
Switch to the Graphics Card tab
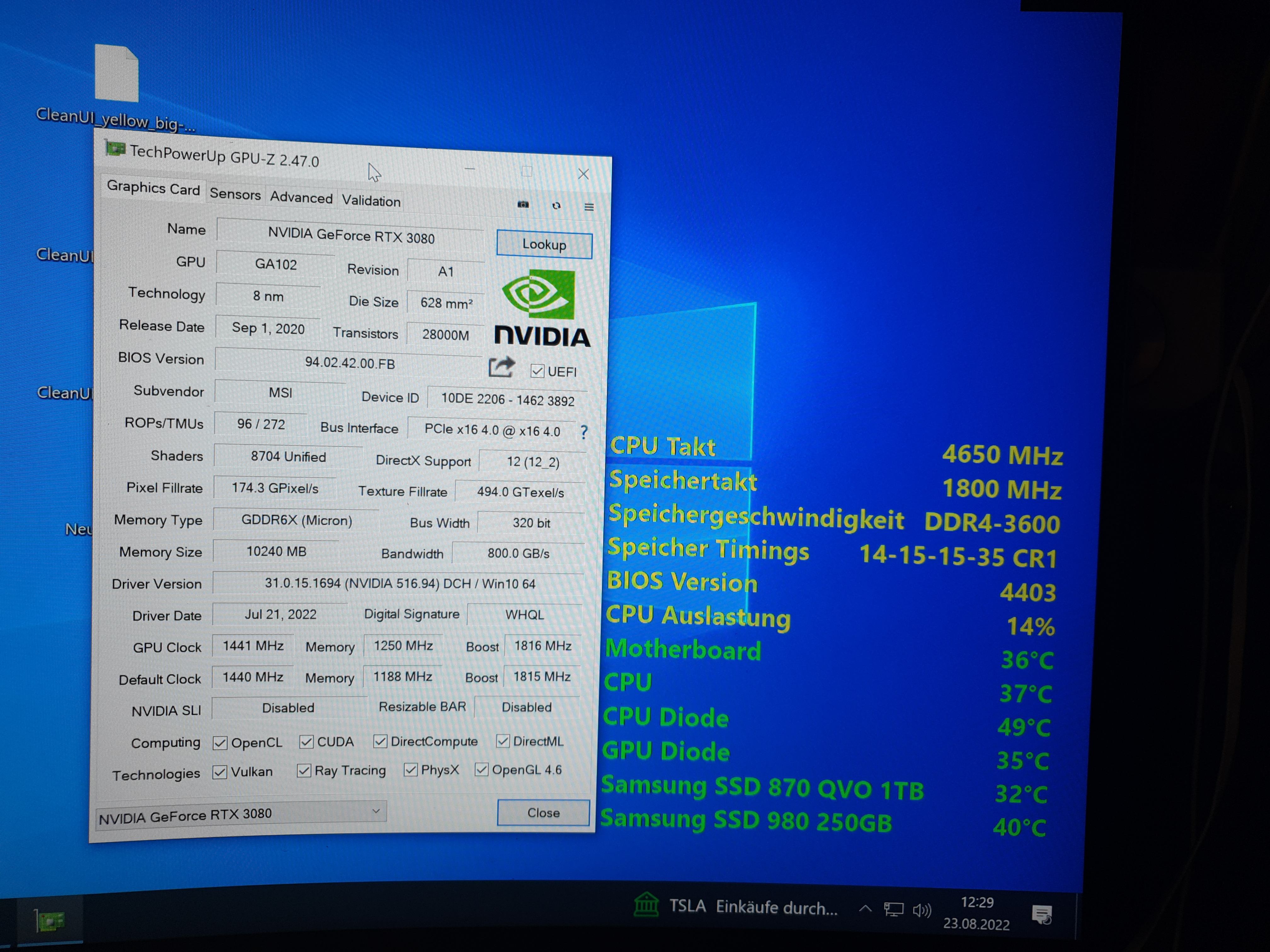[153, 188]
